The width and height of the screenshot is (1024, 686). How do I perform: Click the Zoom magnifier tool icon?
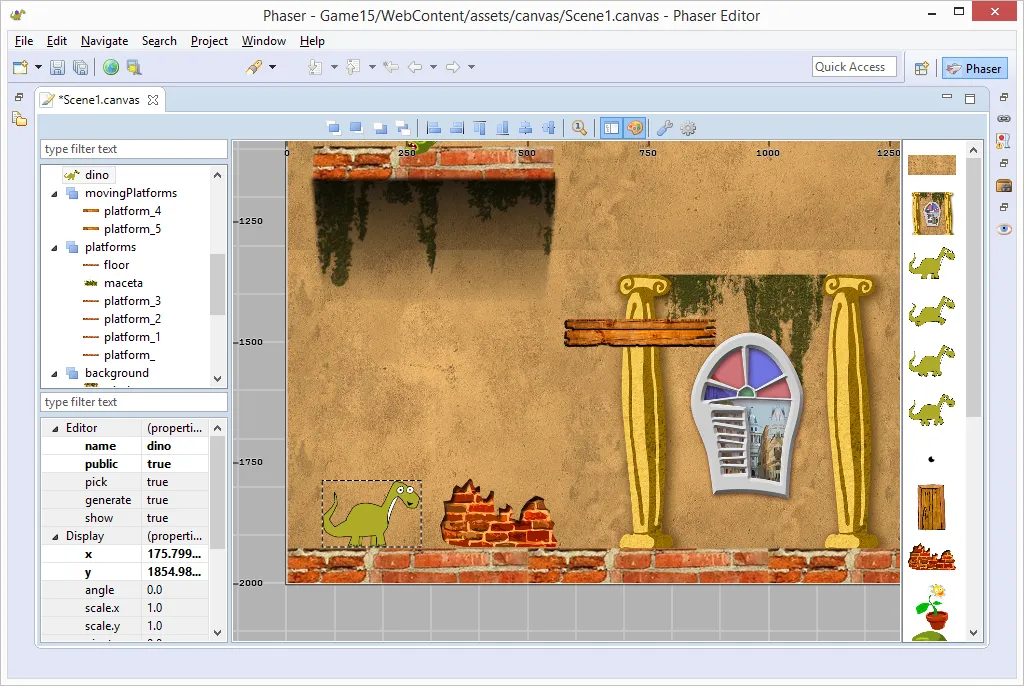coord(580,128)
